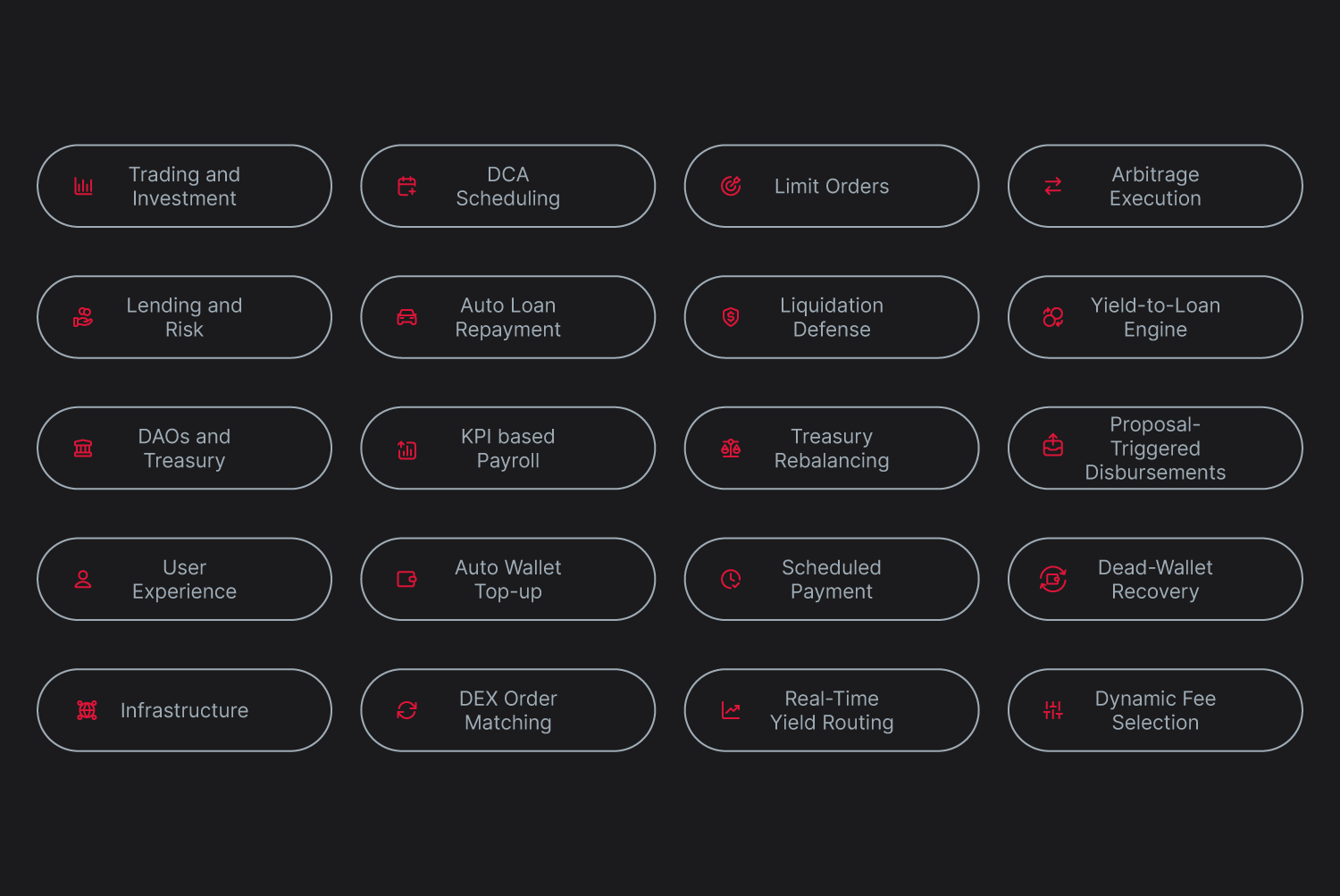Click the person icon in User Experience
This screenshot has width=1340, height=896.
coord(83,579)
